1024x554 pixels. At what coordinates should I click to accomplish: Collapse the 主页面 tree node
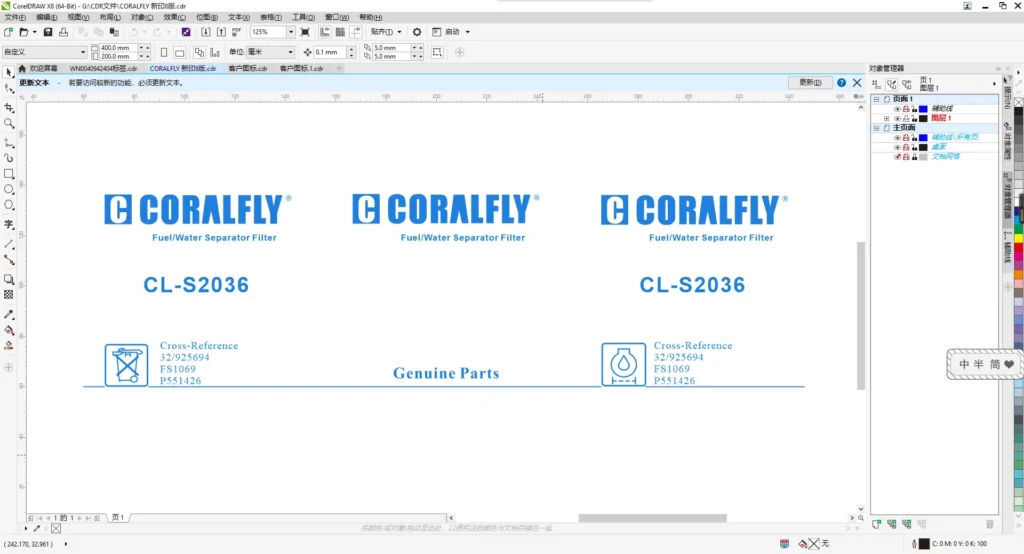(876, 128)
